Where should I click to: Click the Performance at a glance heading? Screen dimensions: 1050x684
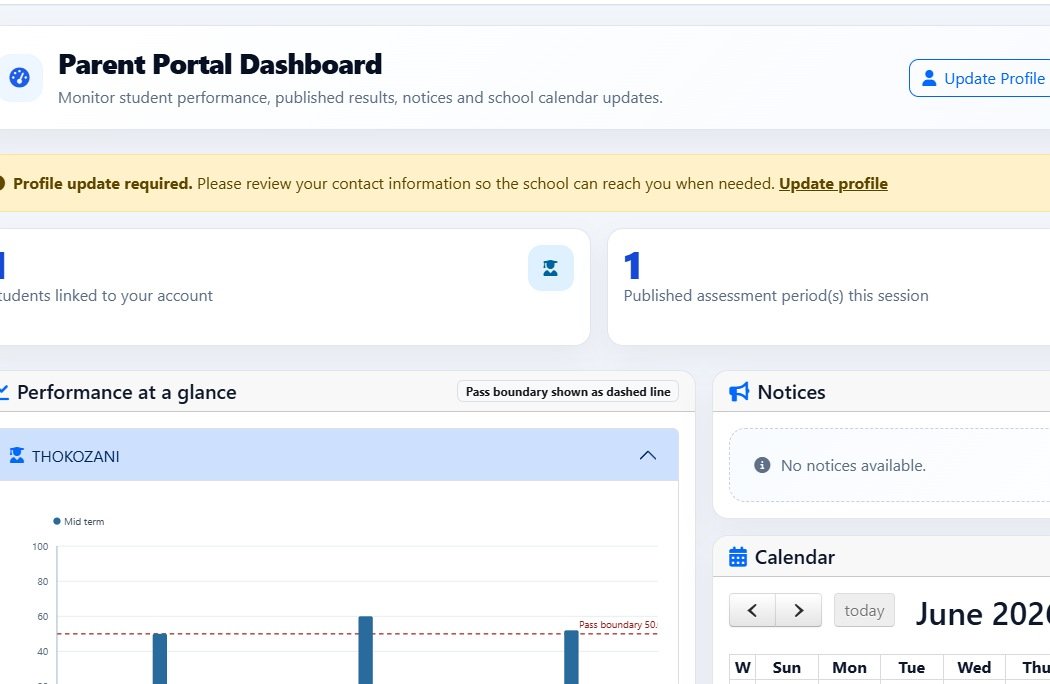pyautogui.click(x=127, y=392)
